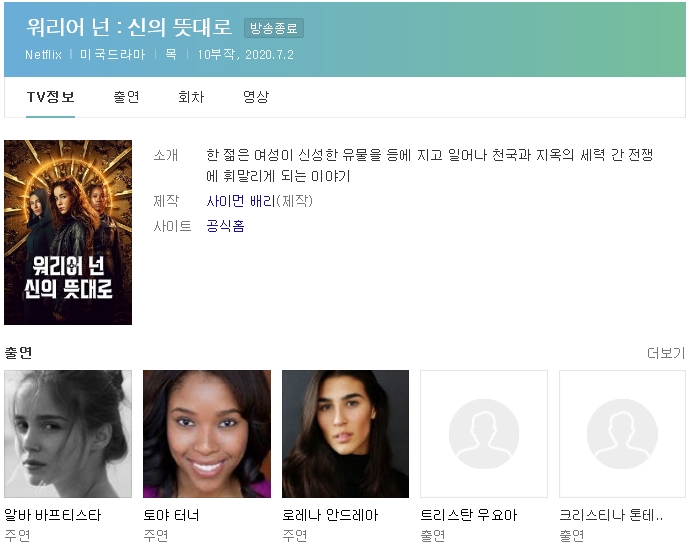The width and height of the screenshot is (691, 551).
Task: Open the Warrior Nun poster image
Action: coord(68,232)
